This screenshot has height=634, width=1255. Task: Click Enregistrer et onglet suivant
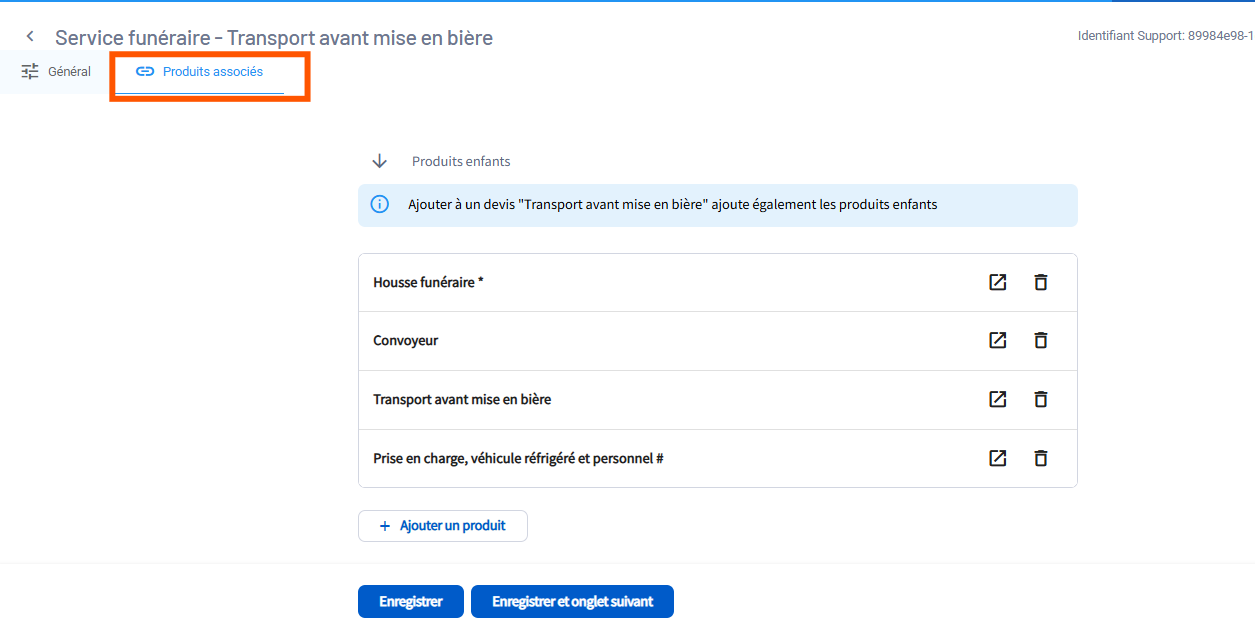tap(572, 602)
